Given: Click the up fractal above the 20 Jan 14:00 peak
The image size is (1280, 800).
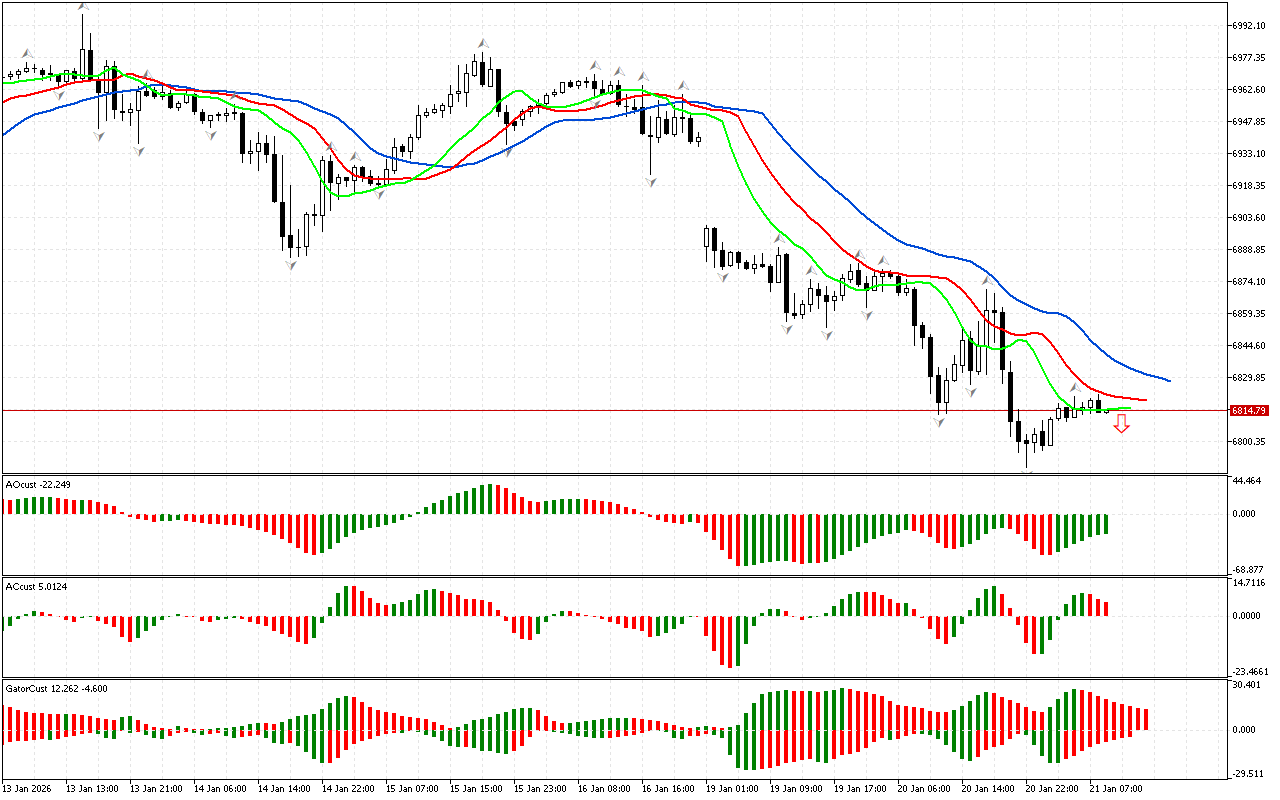Looking at the screenshot, I should 987,279.
